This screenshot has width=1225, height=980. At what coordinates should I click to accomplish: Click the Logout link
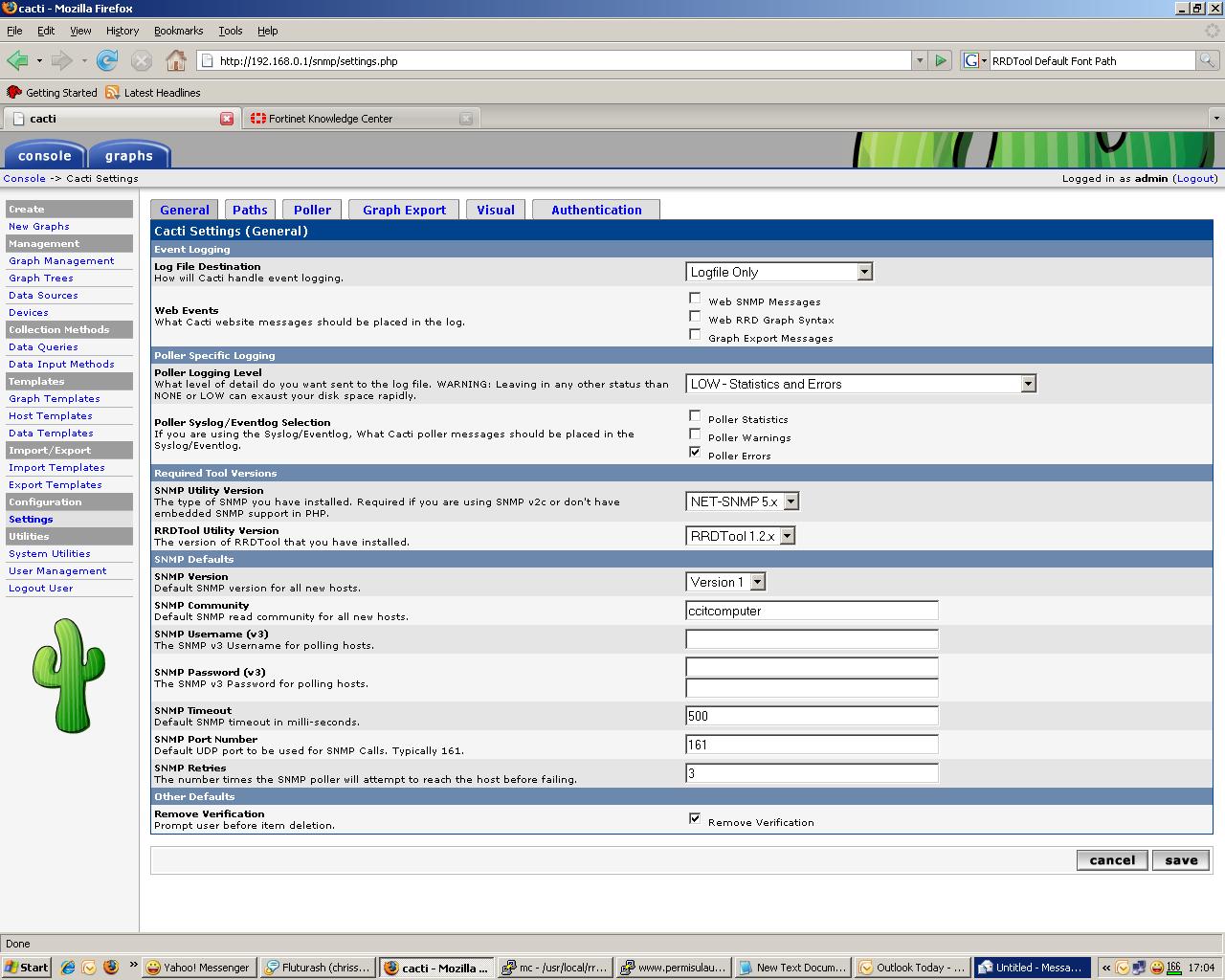coord(1195,178)
